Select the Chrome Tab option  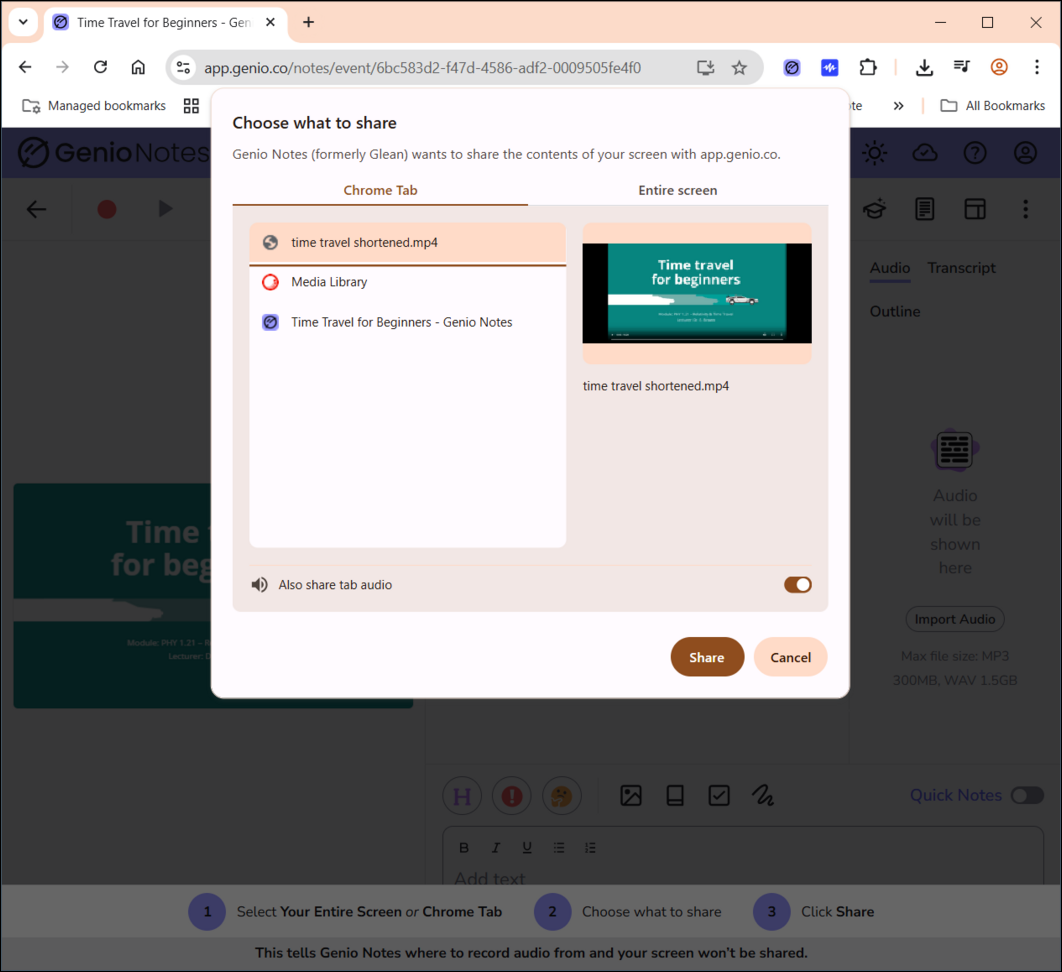[x=380, y=190]
